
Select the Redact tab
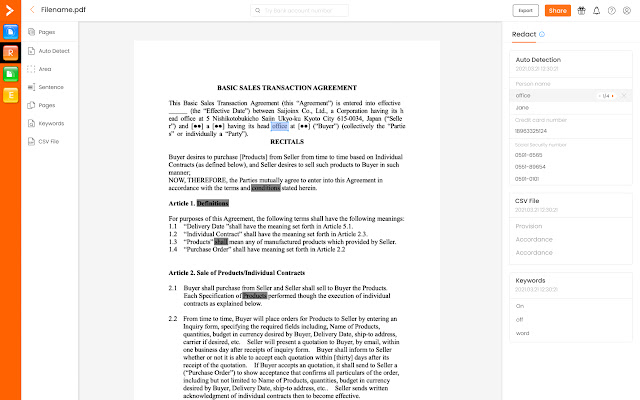(524, 34)
